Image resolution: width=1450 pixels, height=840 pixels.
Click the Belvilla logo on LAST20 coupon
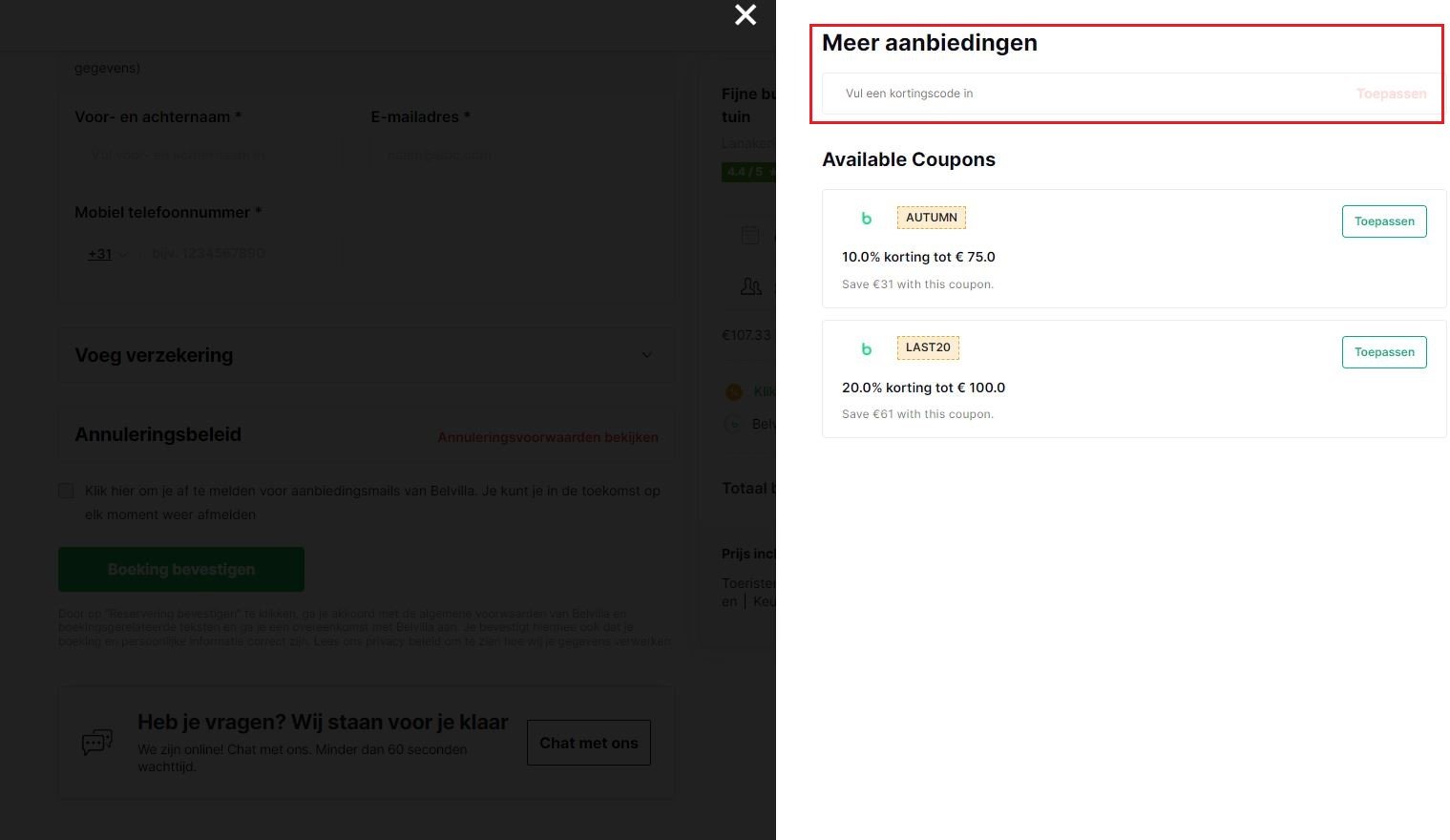pos(866,349)
